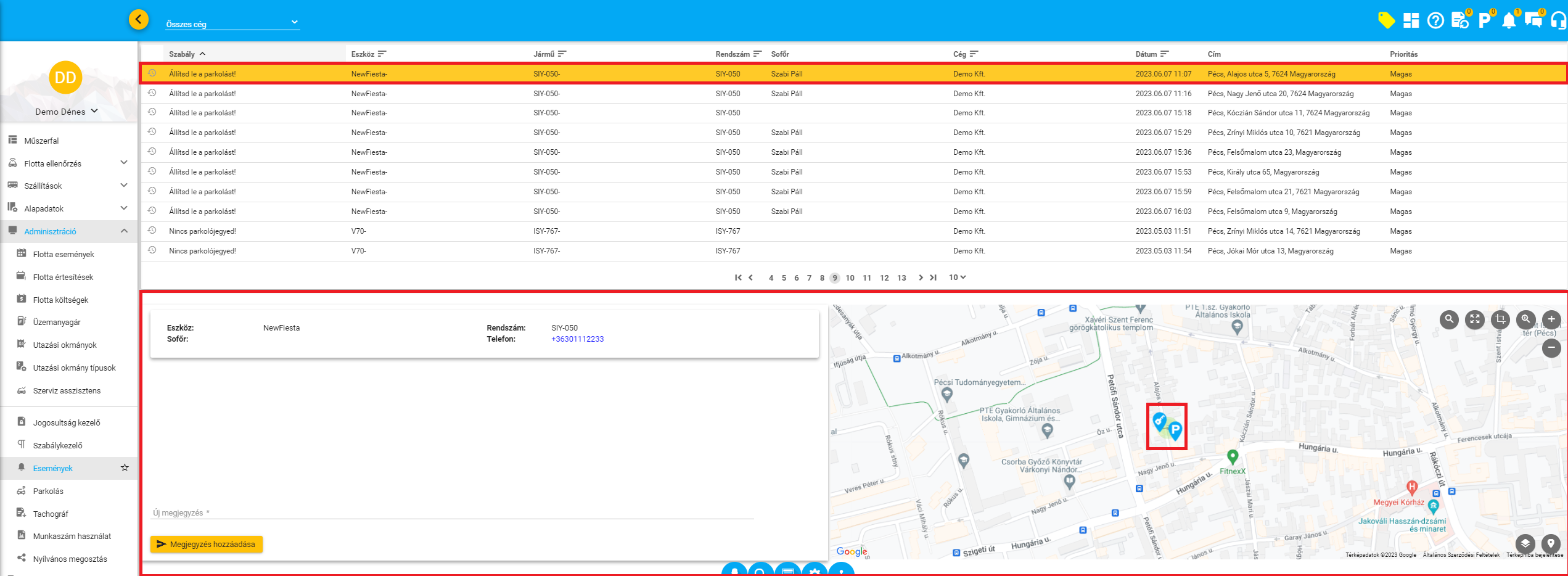
Task: Click the headset support icon
Action: (x=1559, y=21)
